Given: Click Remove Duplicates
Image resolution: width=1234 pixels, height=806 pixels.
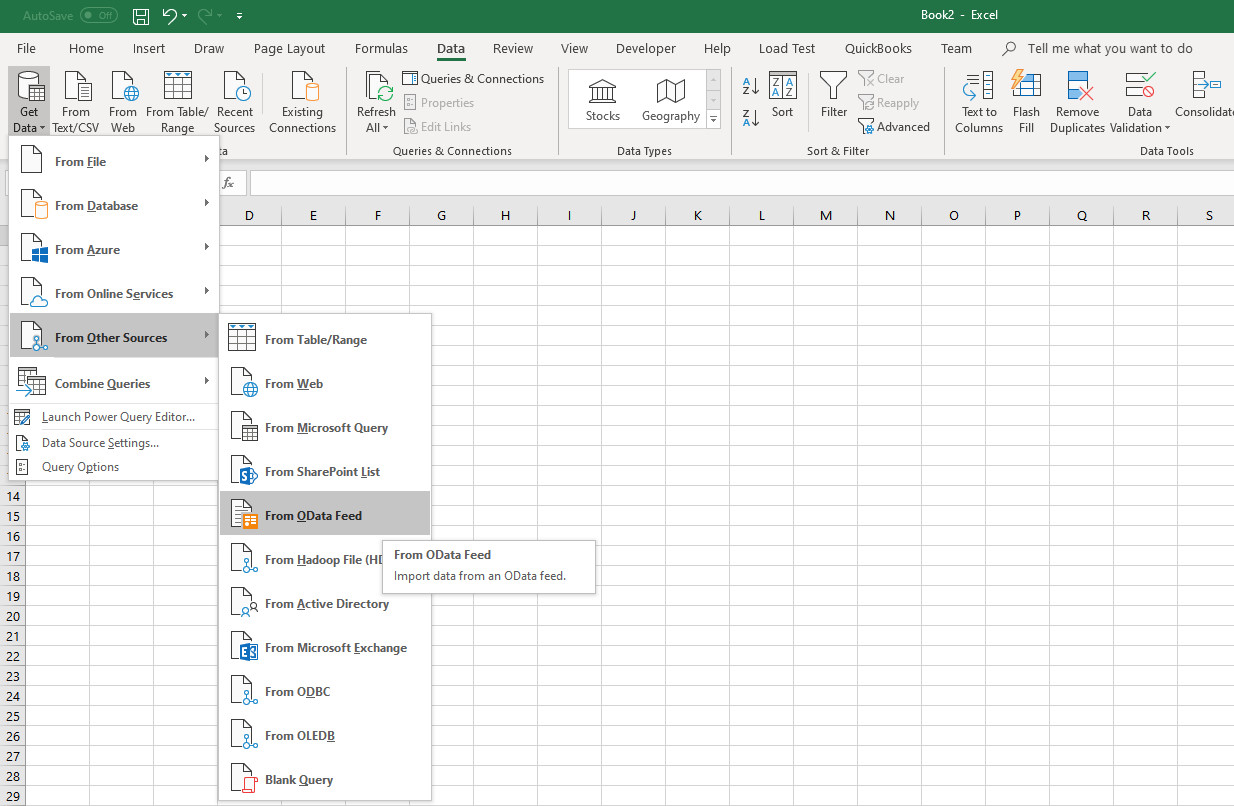Looking at the screenshot, I should coord(1077,102).
